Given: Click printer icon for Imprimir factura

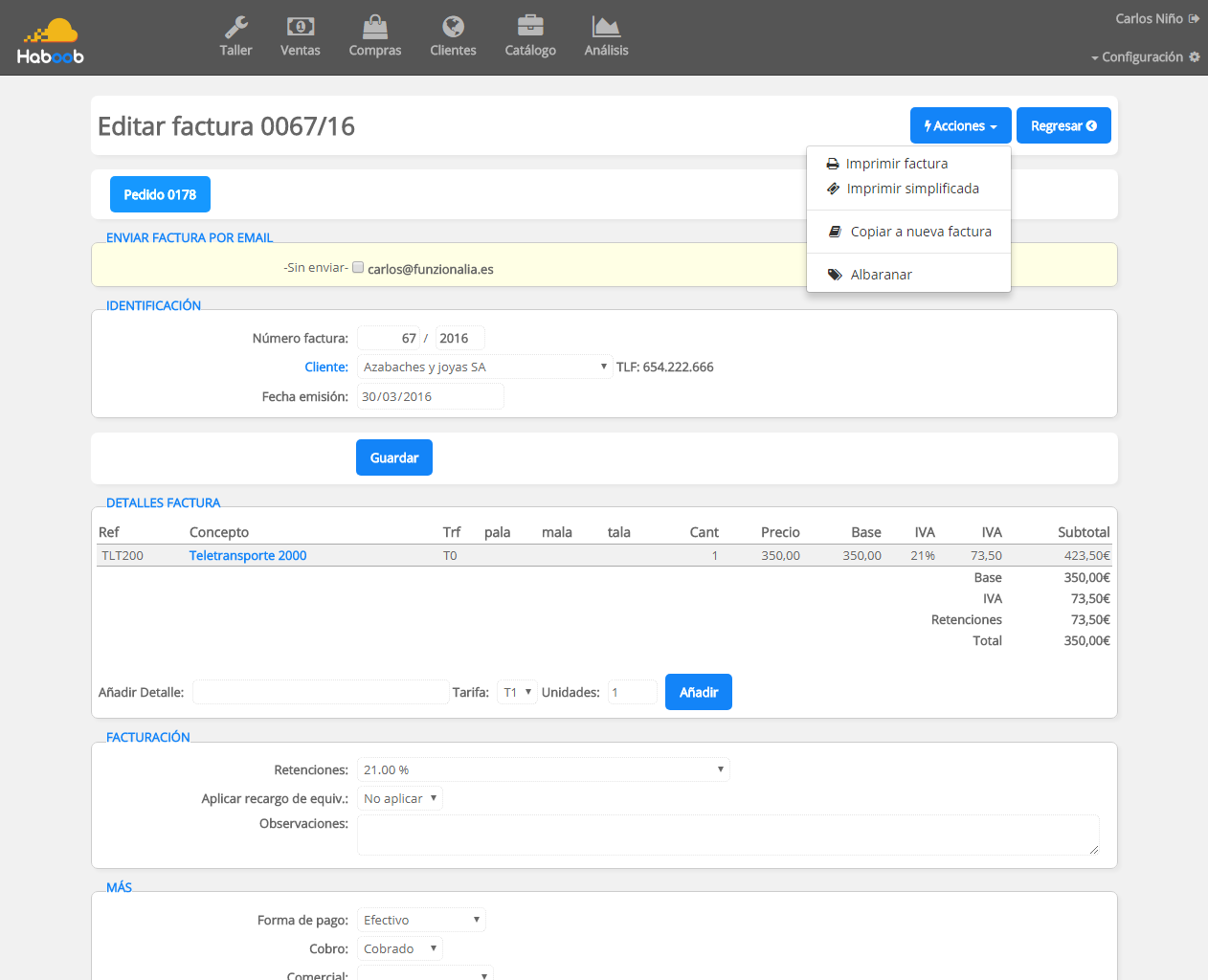Looking at the screenshot, I should [833, 164].
